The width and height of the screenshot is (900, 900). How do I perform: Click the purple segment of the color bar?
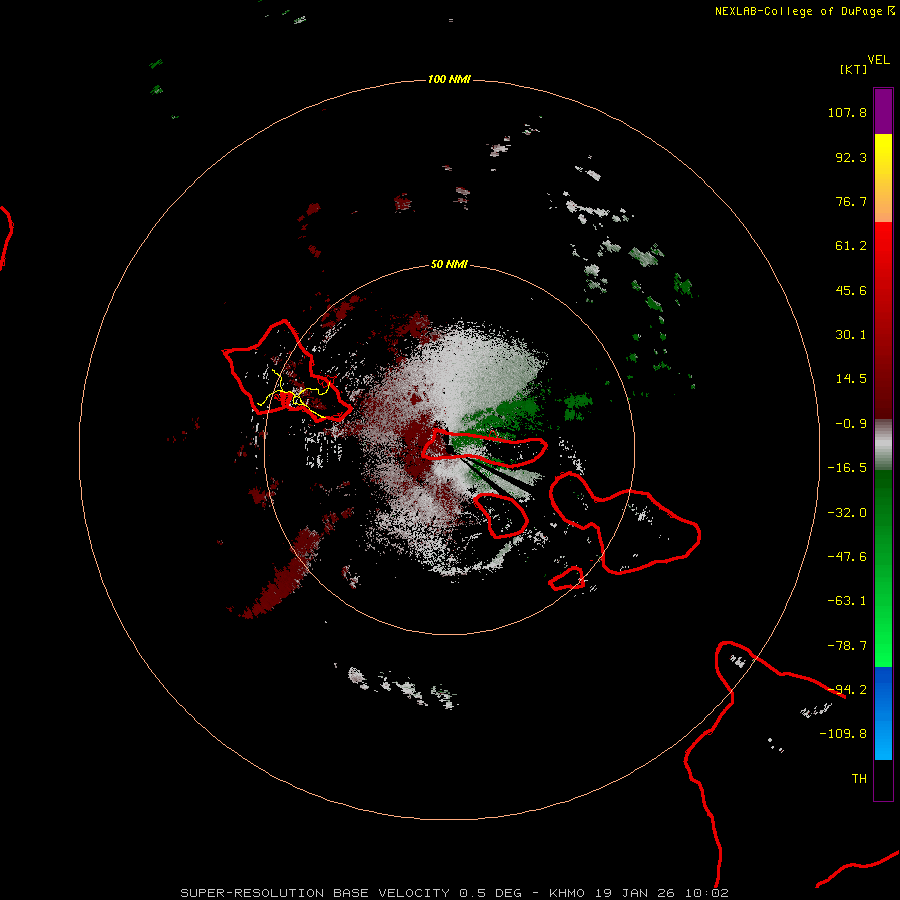(883, 111)
